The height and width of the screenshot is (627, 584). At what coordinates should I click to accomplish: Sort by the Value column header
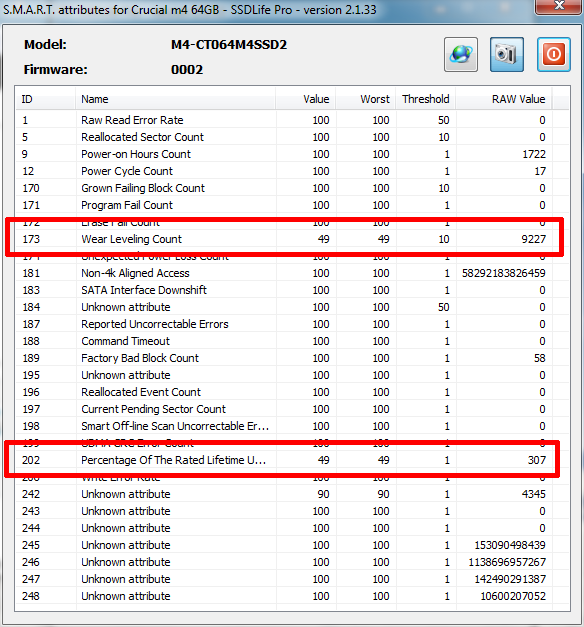tap(306, 99)
